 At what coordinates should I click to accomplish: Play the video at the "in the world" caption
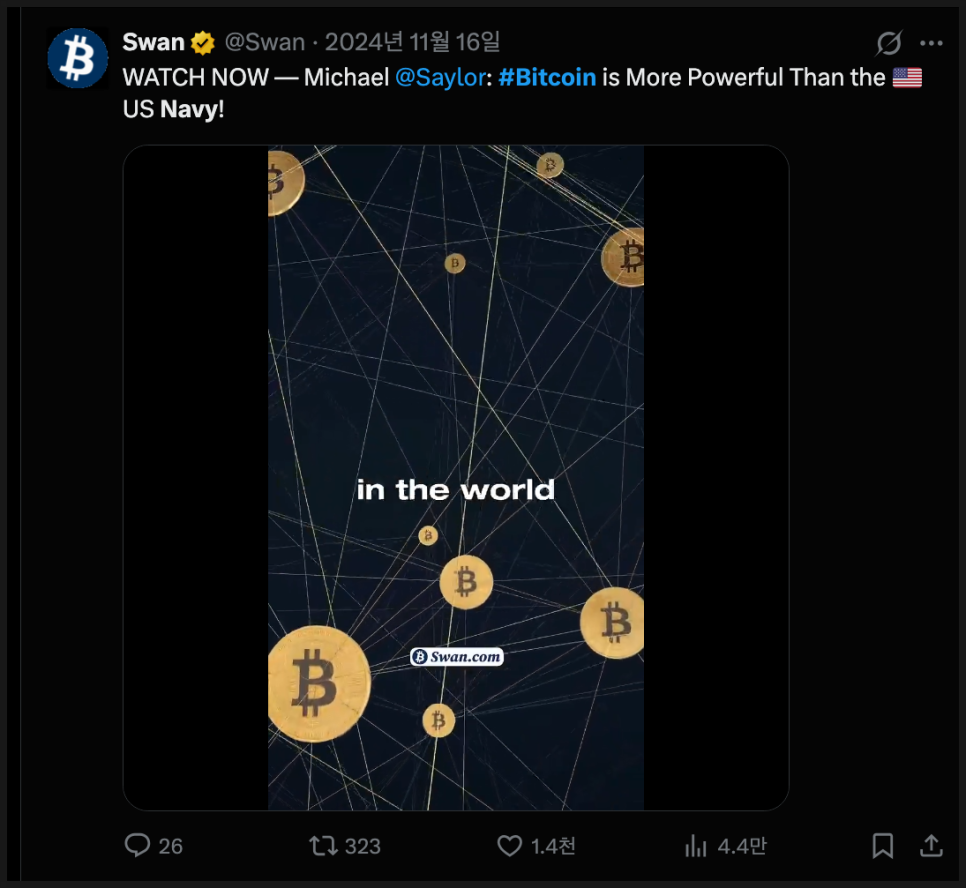[x=455, y=489]
